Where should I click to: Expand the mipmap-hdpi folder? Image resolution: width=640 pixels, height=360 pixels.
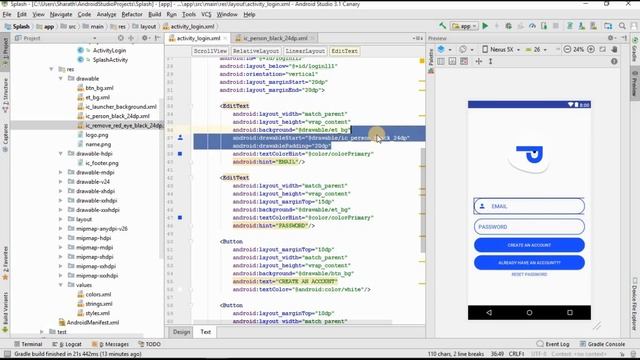click(60, 238)
